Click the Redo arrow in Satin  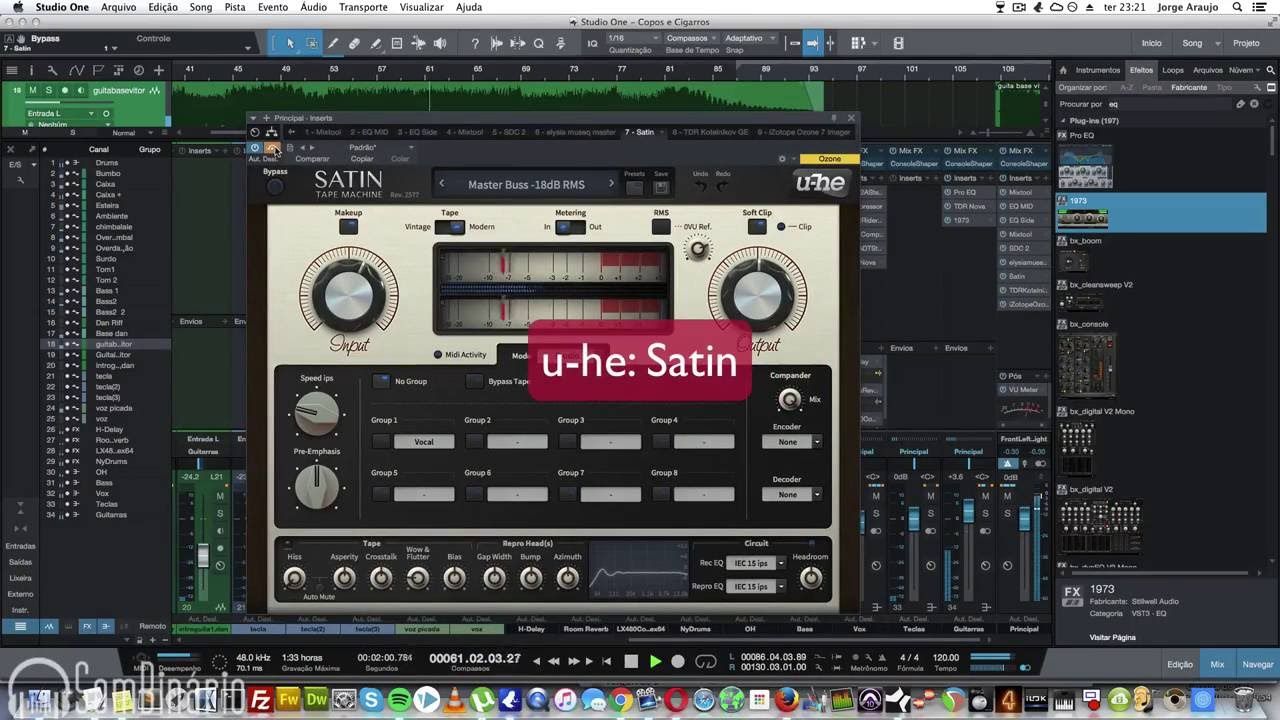pos(723,186)
